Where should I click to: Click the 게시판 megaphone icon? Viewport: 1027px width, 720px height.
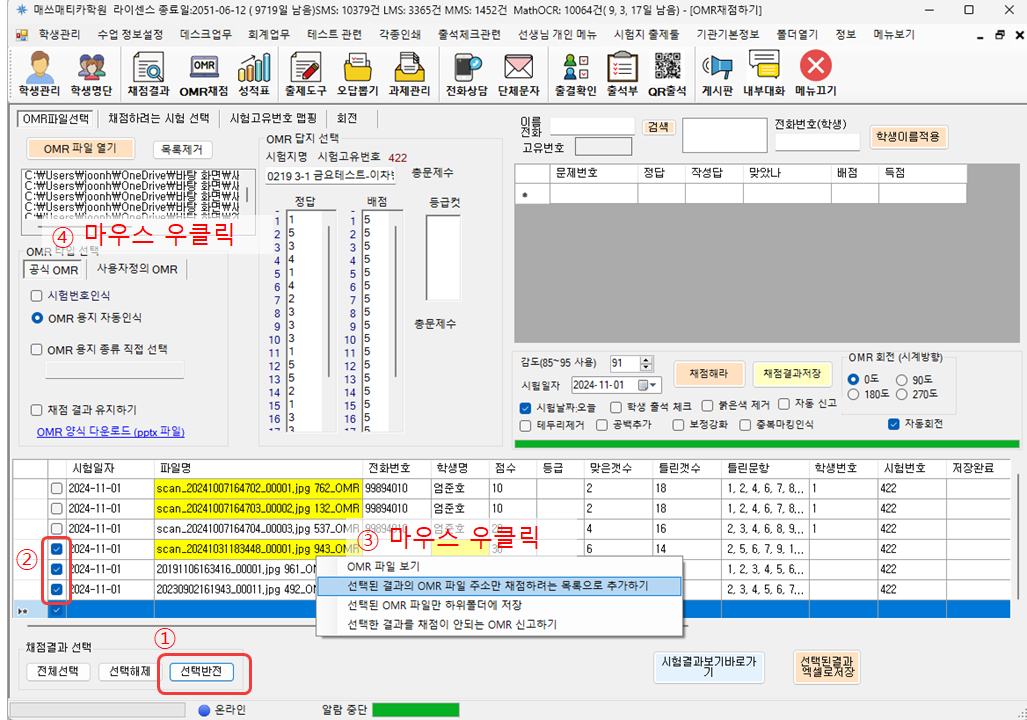(717, 73)
